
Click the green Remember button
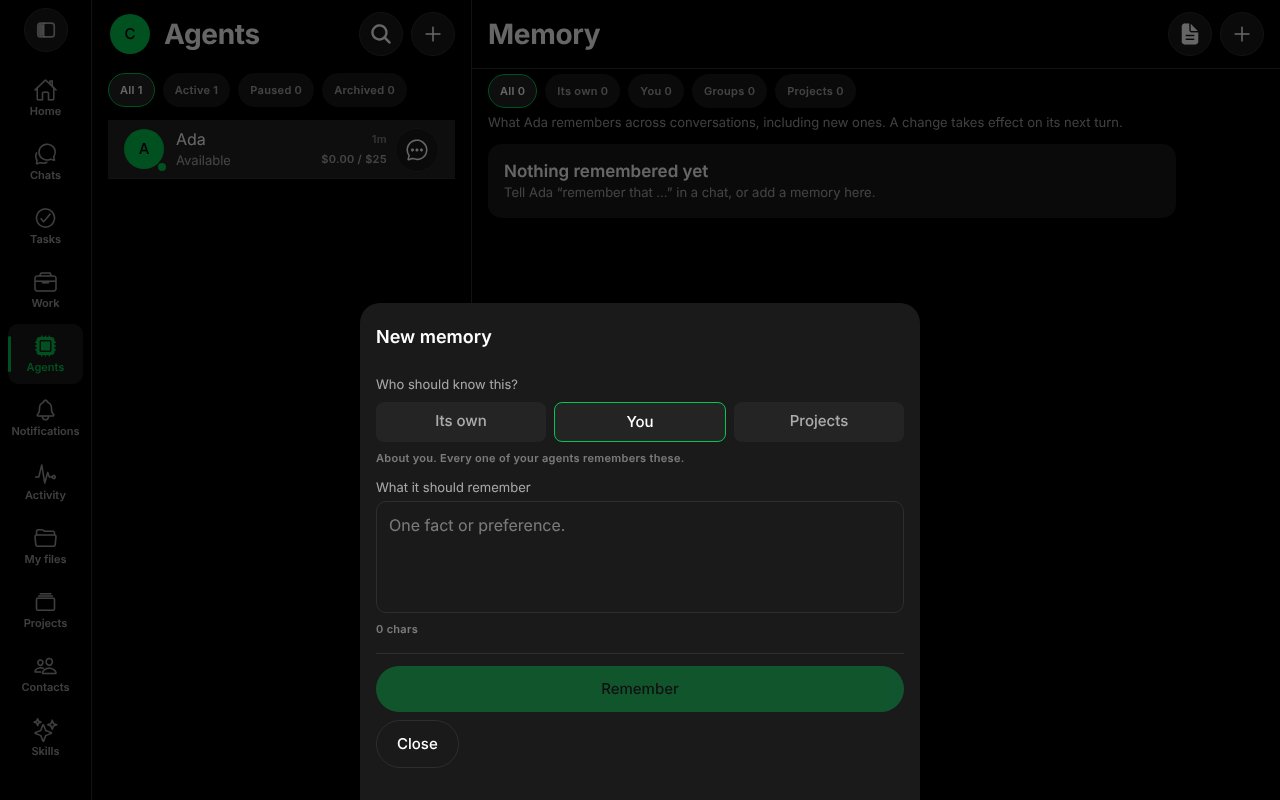640,689
